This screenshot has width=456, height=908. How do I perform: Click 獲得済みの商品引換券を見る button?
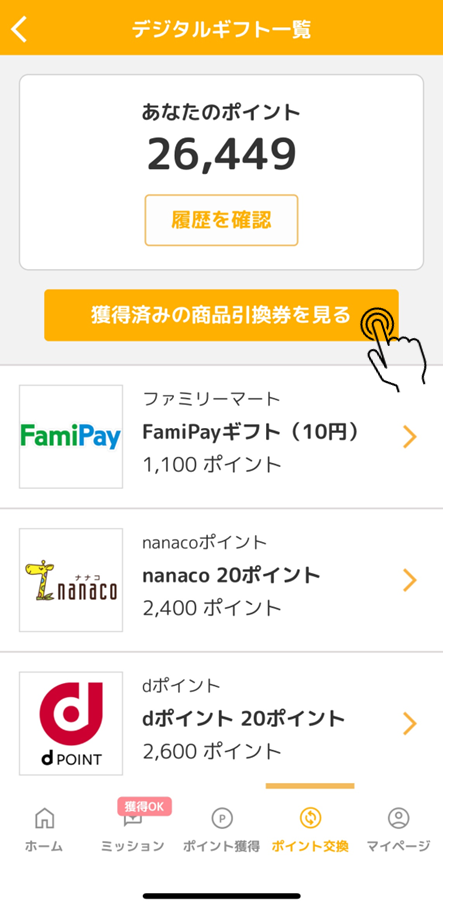(x=221, y=315)
